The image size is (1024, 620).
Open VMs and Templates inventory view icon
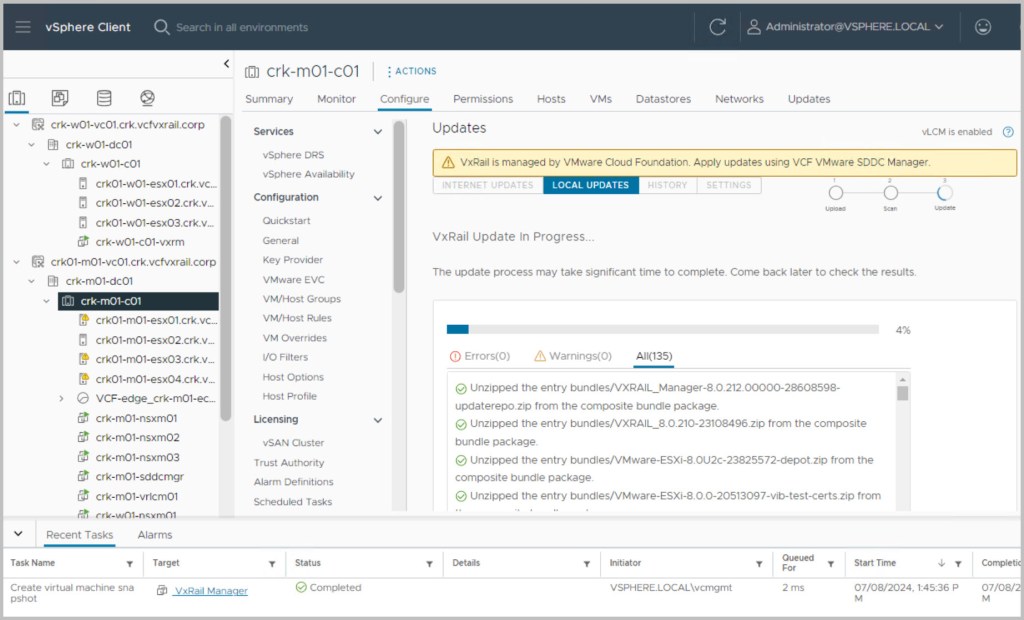click(60, 98)
